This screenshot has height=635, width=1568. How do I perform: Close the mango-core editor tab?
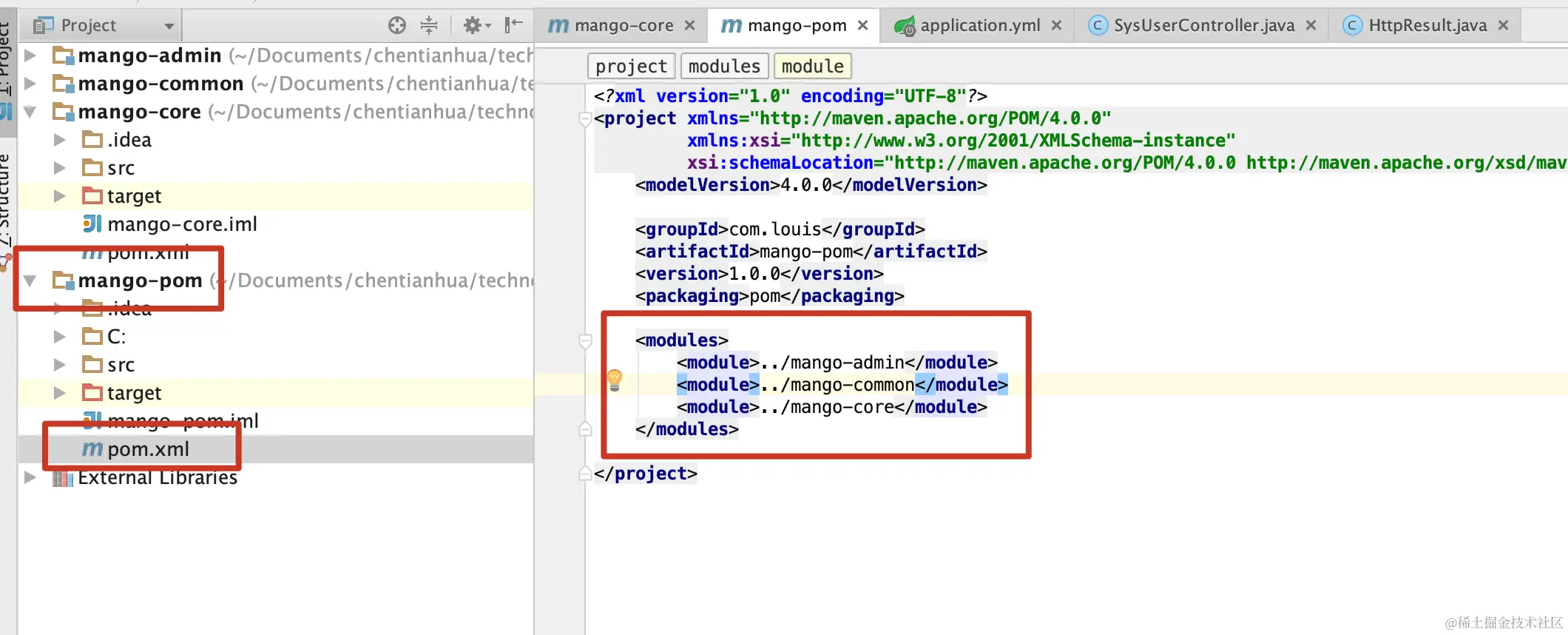[x=690, y=26]
